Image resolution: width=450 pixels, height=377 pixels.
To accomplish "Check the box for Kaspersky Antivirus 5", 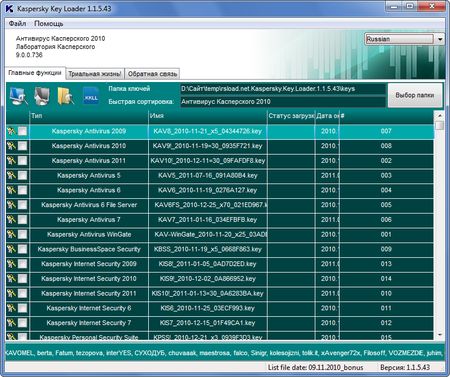I will [22, 175].
